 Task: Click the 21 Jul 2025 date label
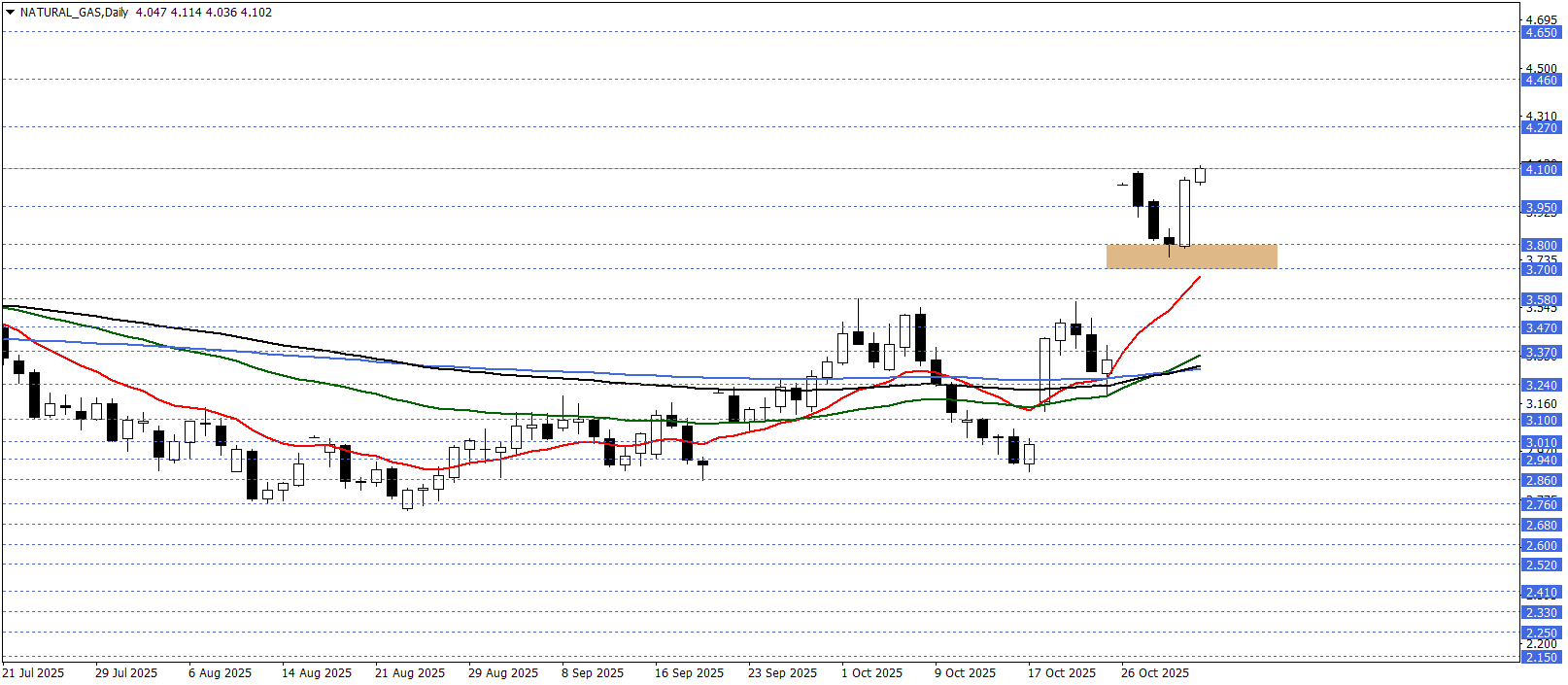coord(33,673)
